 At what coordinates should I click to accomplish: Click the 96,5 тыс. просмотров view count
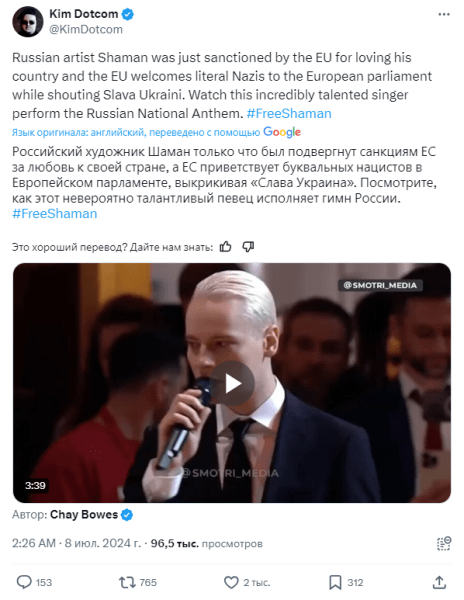click(207, 543)
